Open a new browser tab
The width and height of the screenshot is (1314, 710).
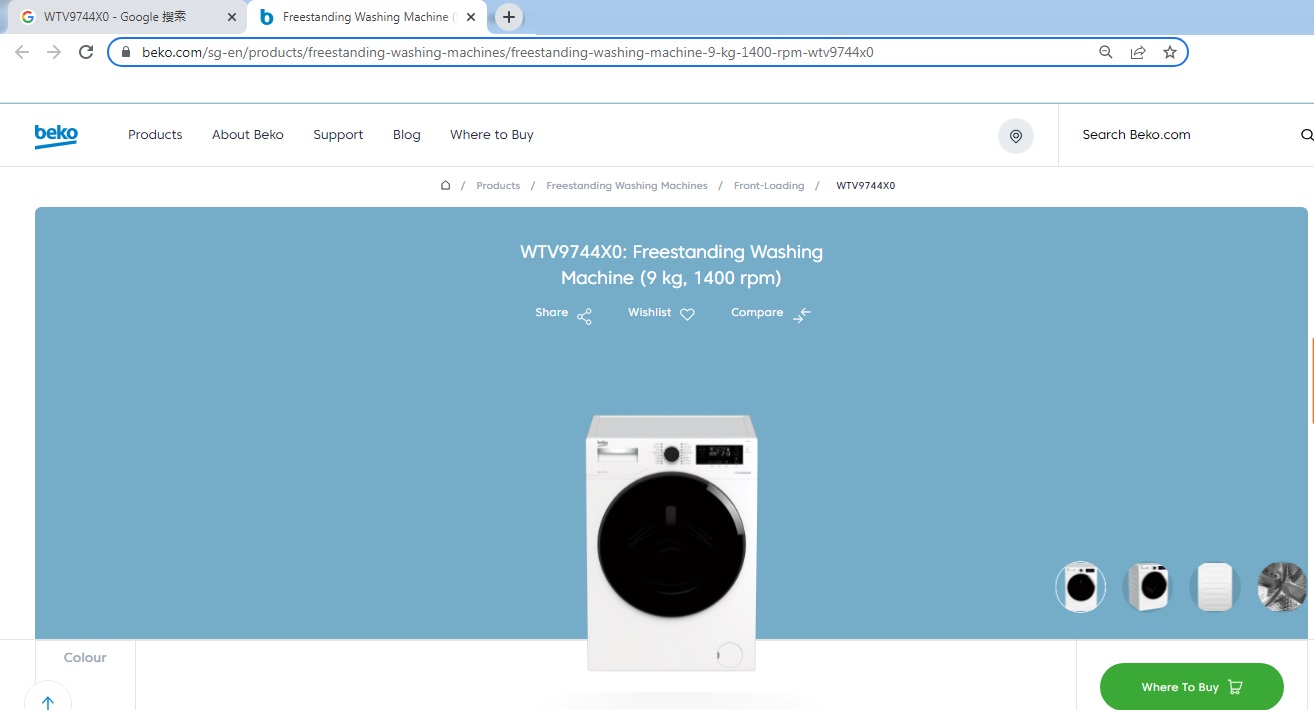509,17
